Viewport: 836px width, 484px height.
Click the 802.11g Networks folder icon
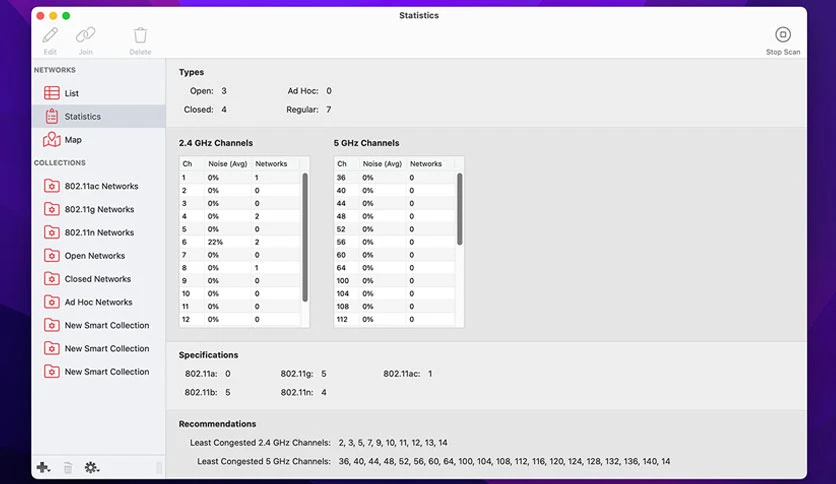52,209
